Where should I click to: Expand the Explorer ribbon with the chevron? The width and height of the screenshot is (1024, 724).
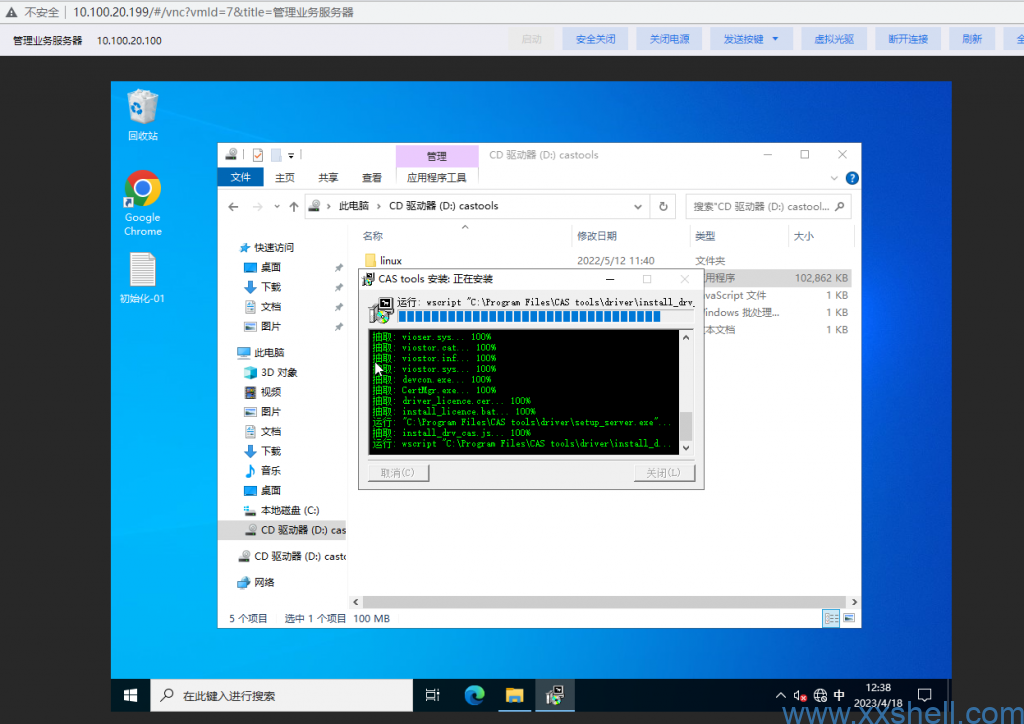(836, 178)
